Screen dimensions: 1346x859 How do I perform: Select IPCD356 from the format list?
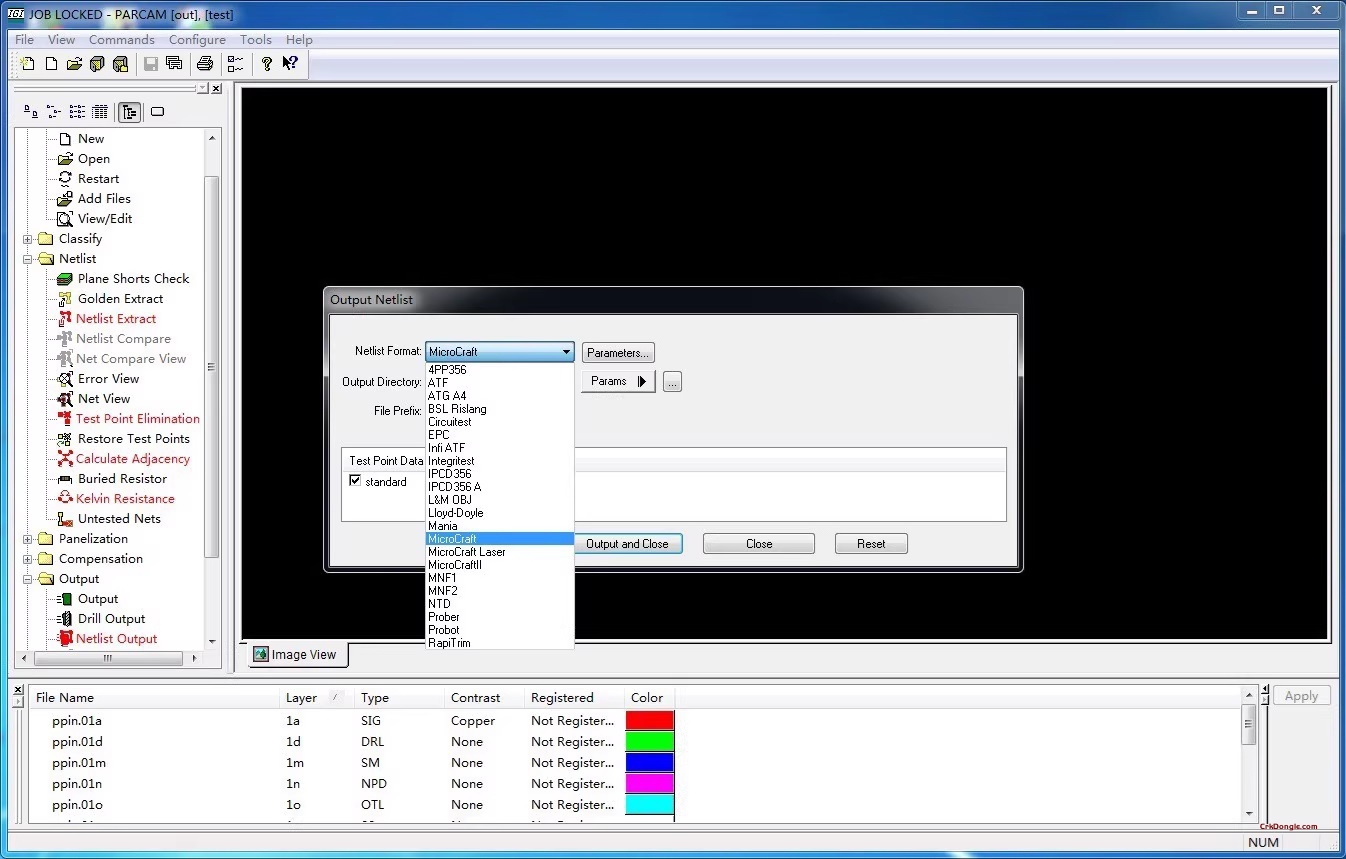click(450, 473)
